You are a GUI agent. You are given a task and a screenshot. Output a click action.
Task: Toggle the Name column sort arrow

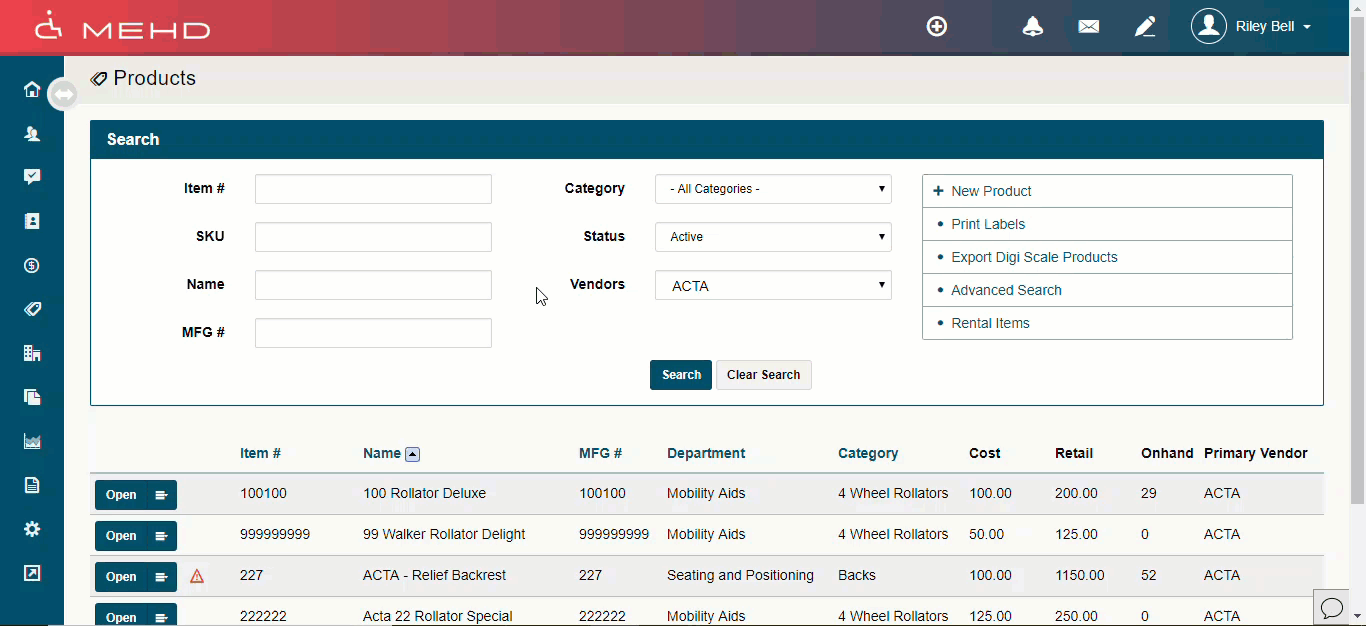coord(412,454)
